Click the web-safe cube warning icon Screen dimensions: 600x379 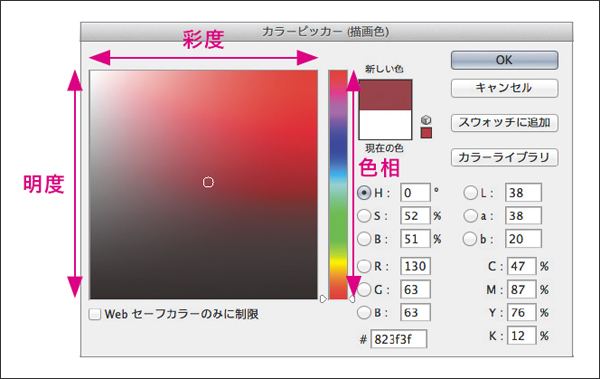click(x=426, y=120)
